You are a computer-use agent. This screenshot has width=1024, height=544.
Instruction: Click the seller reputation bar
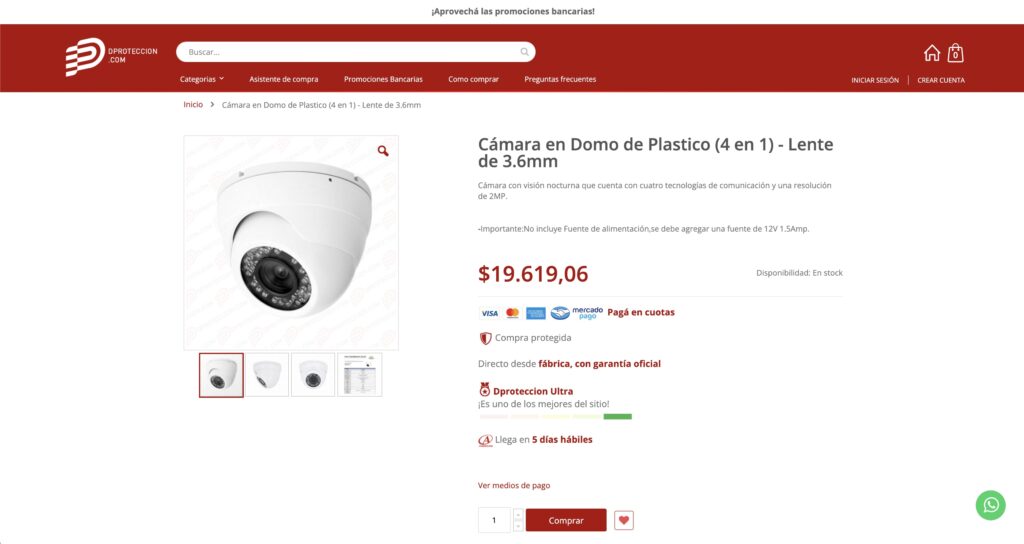[555, 416]
